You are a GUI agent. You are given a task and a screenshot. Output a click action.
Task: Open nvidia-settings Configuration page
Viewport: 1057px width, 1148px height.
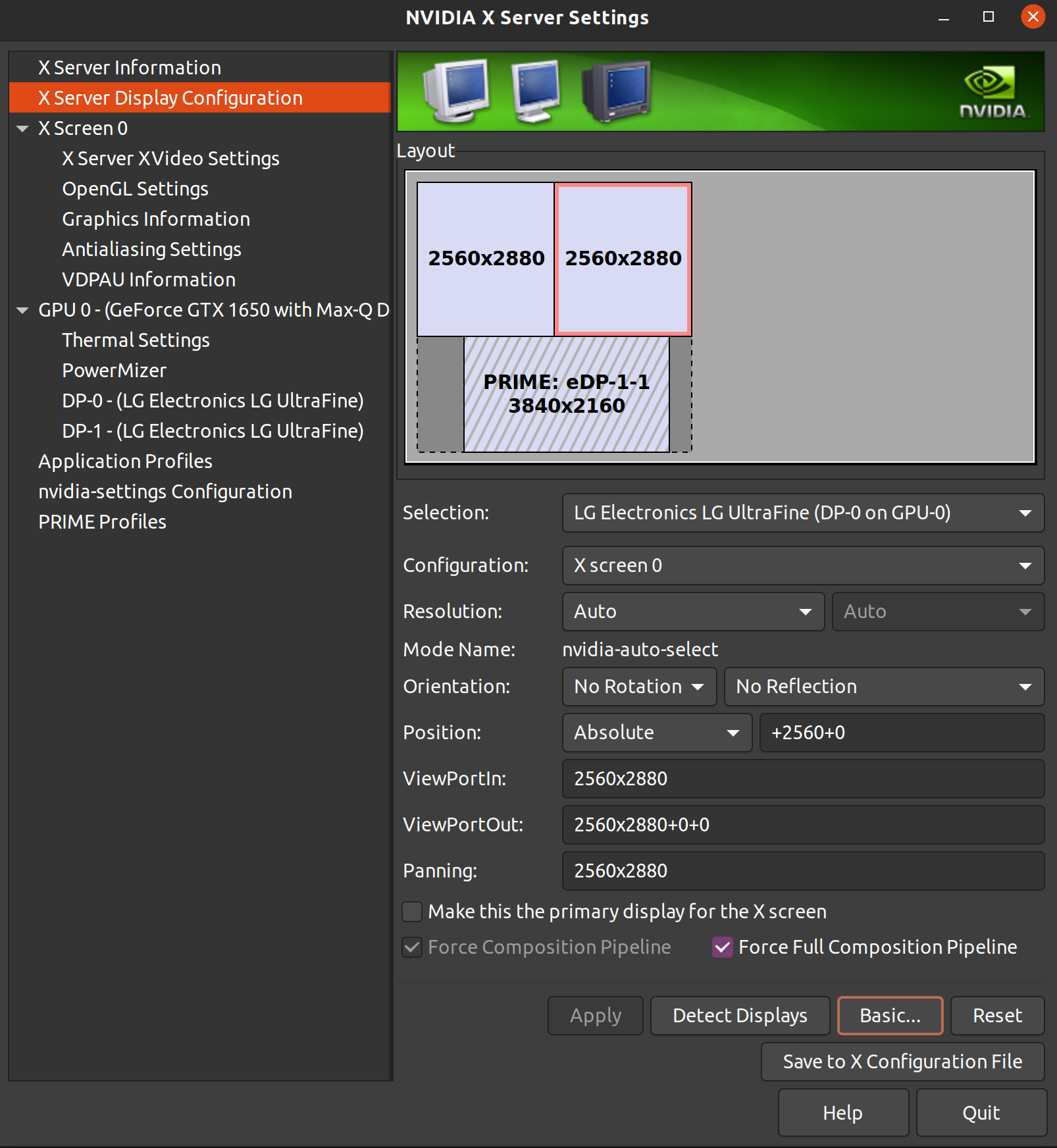pos(165,491)
